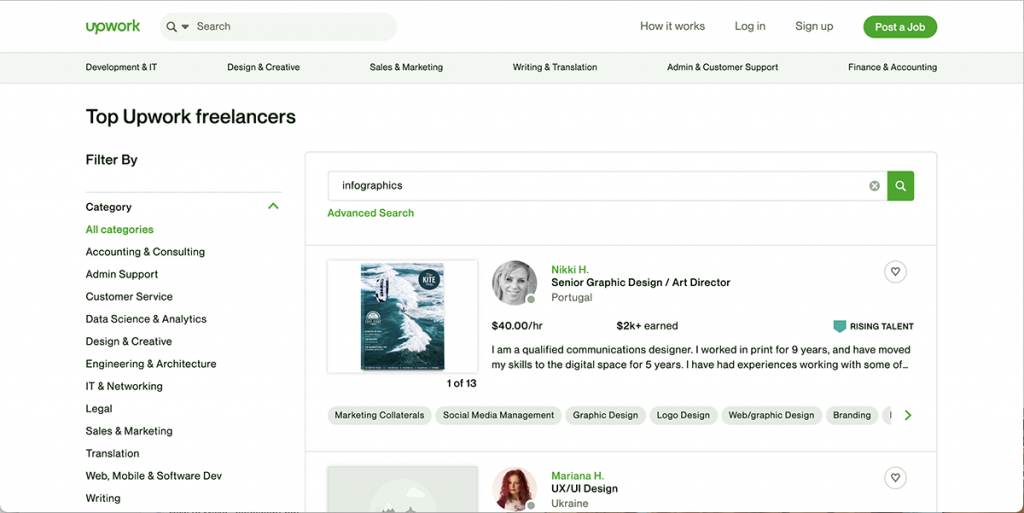Select Data Science & Analytics category

146,319
